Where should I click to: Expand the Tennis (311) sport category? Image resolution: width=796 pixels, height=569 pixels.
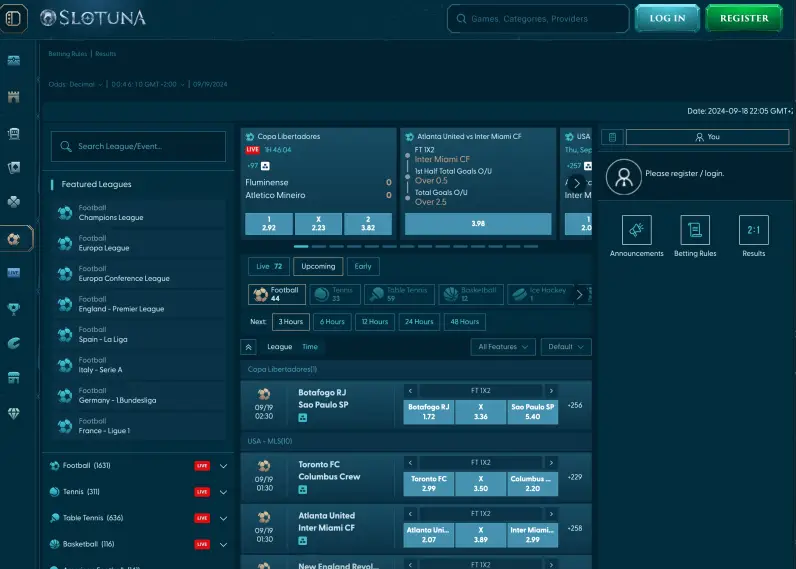click(x=223, y=492)
